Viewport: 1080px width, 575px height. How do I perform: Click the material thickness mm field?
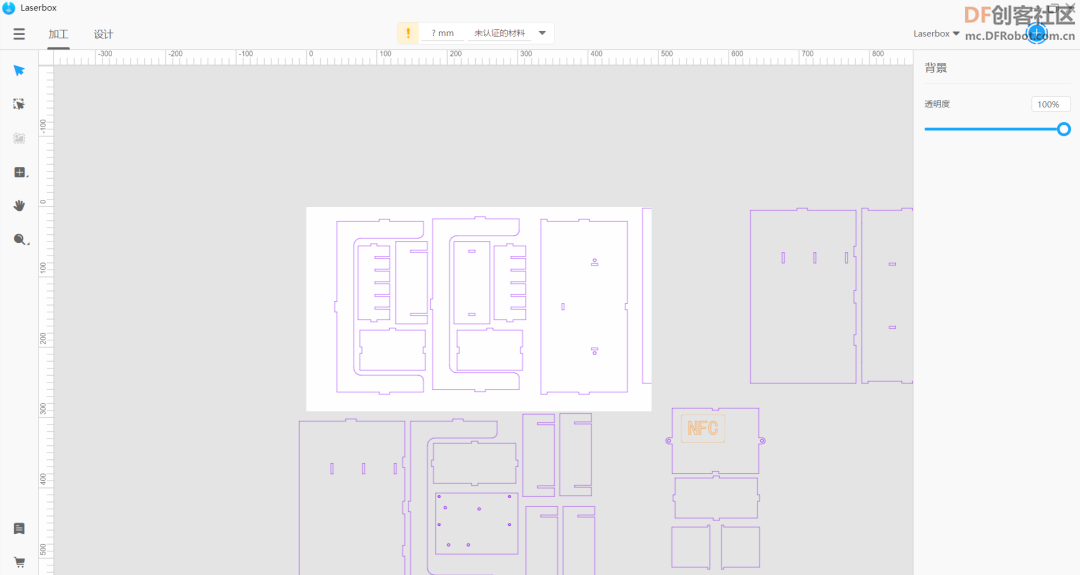(442, 33)
